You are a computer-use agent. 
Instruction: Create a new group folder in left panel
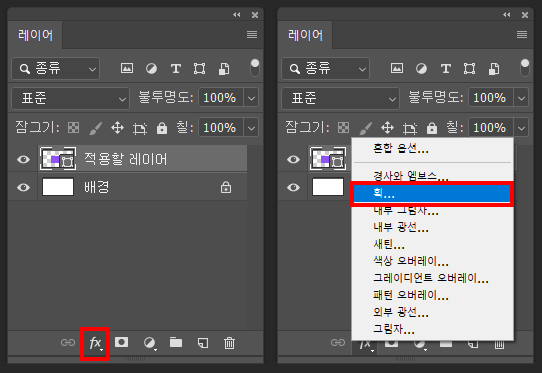[x=176, y=342]
